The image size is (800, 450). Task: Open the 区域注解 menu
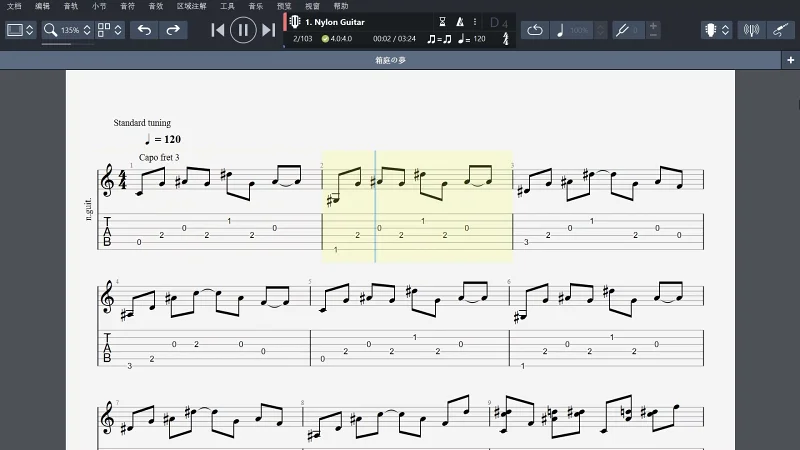[x=191, y=6]
